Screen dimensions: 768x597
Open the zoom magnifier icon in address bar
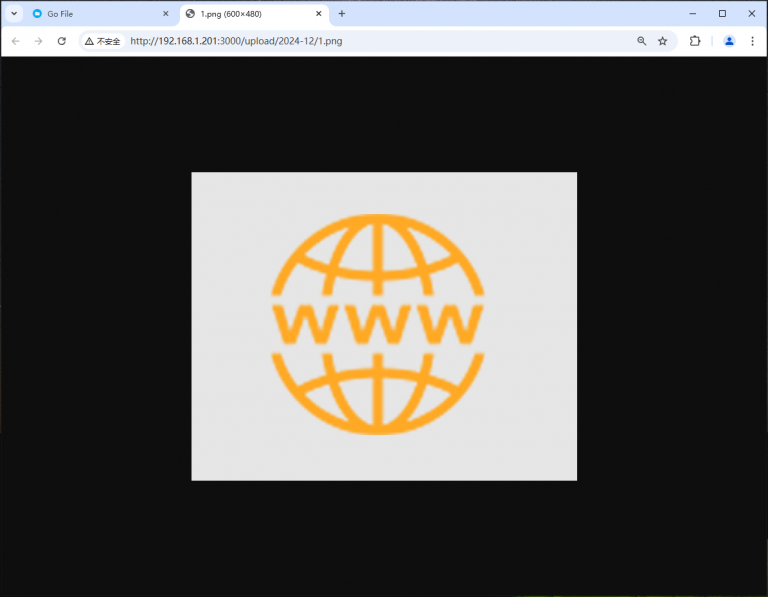[x=641, y=41]
